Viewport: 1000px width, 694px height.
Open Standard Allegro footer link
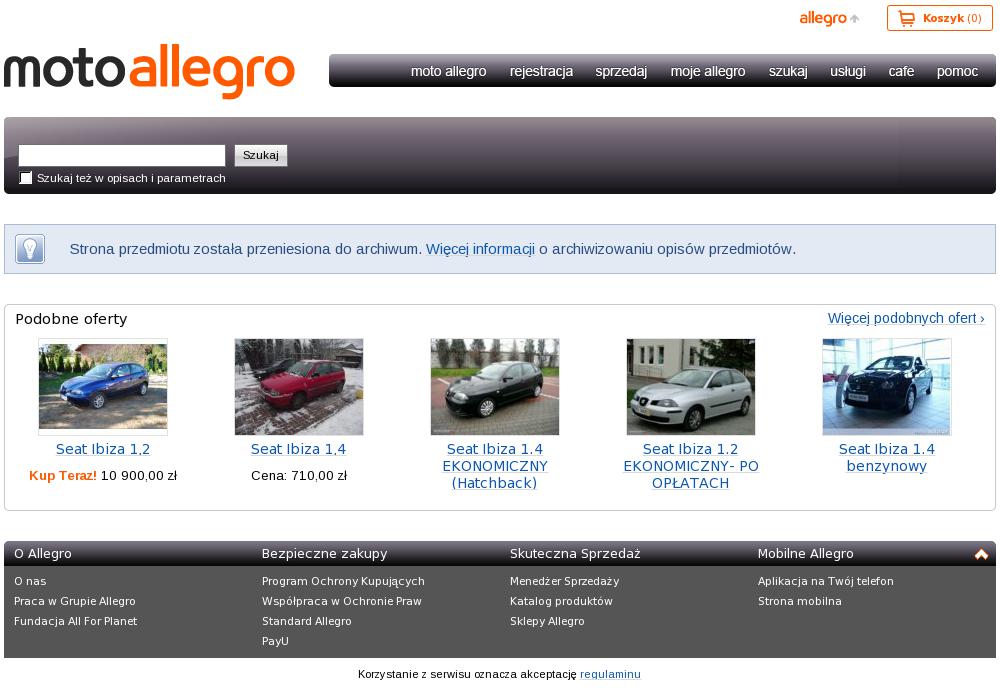[x=306, y=621]
